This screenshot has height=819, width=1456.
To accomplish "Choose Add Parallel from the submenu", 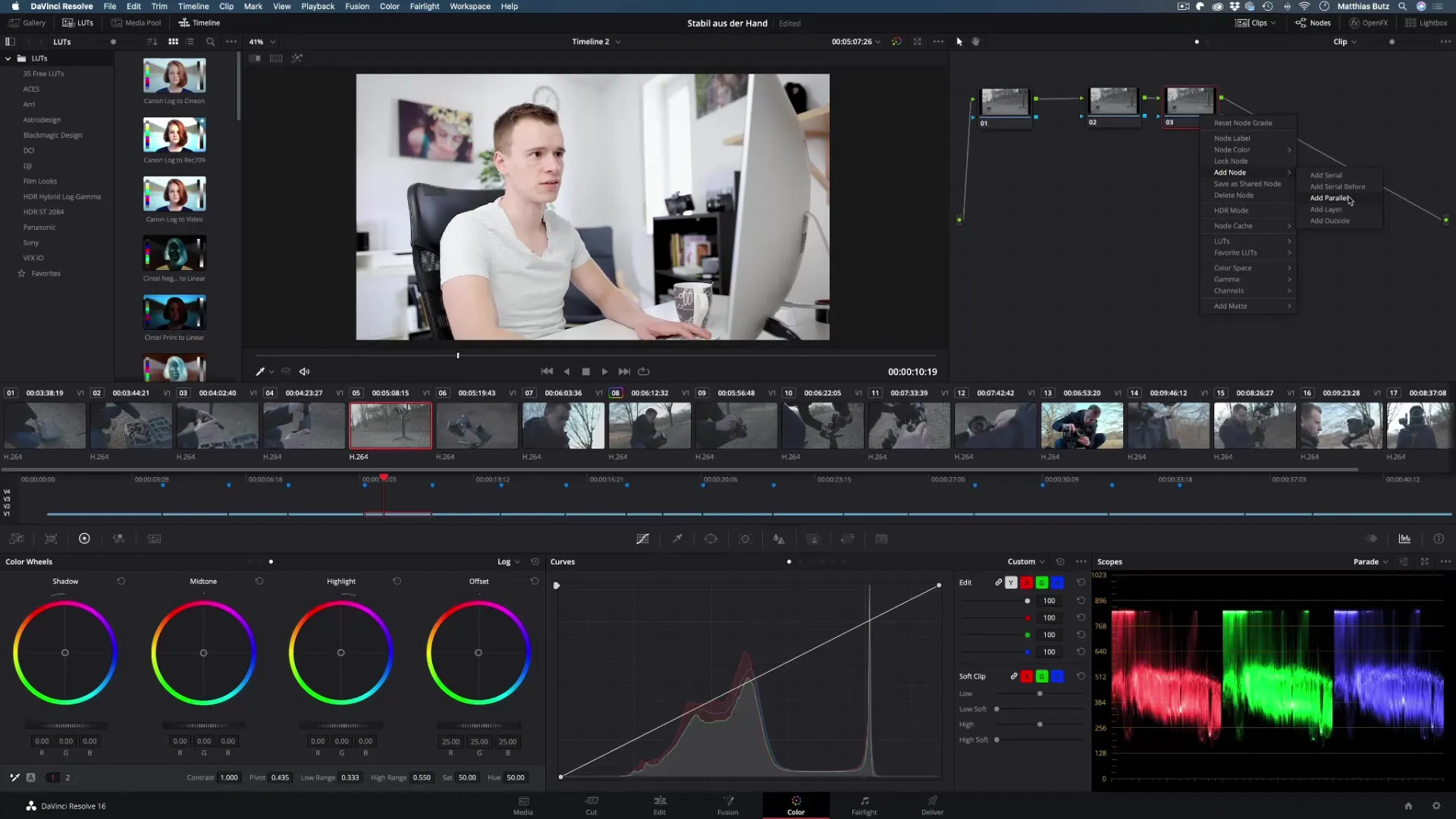I will coord(1330,198).
